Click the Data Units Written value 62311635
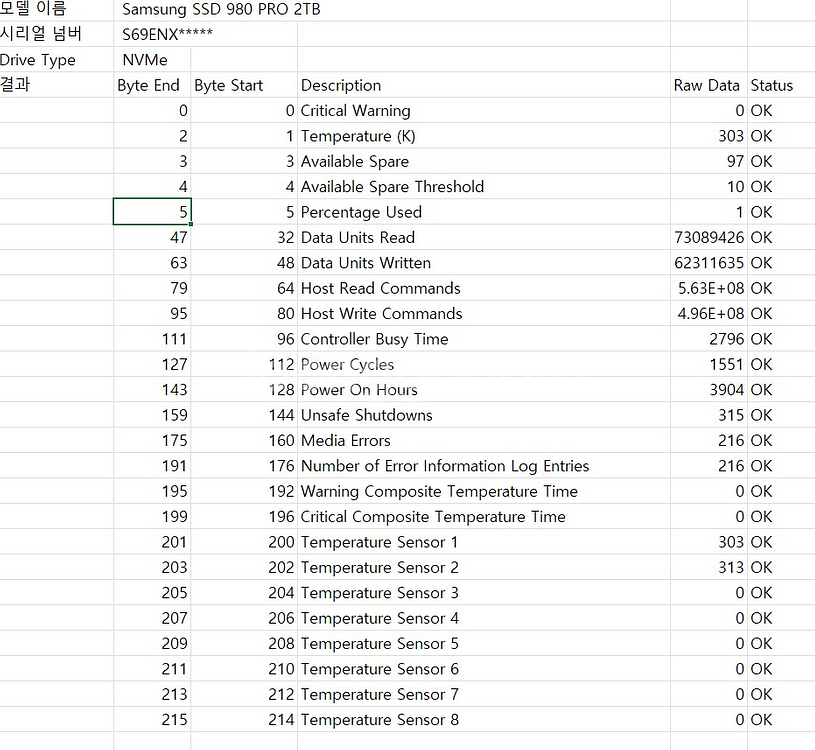This screenshot has height=750, width=815. coord(709,263)
